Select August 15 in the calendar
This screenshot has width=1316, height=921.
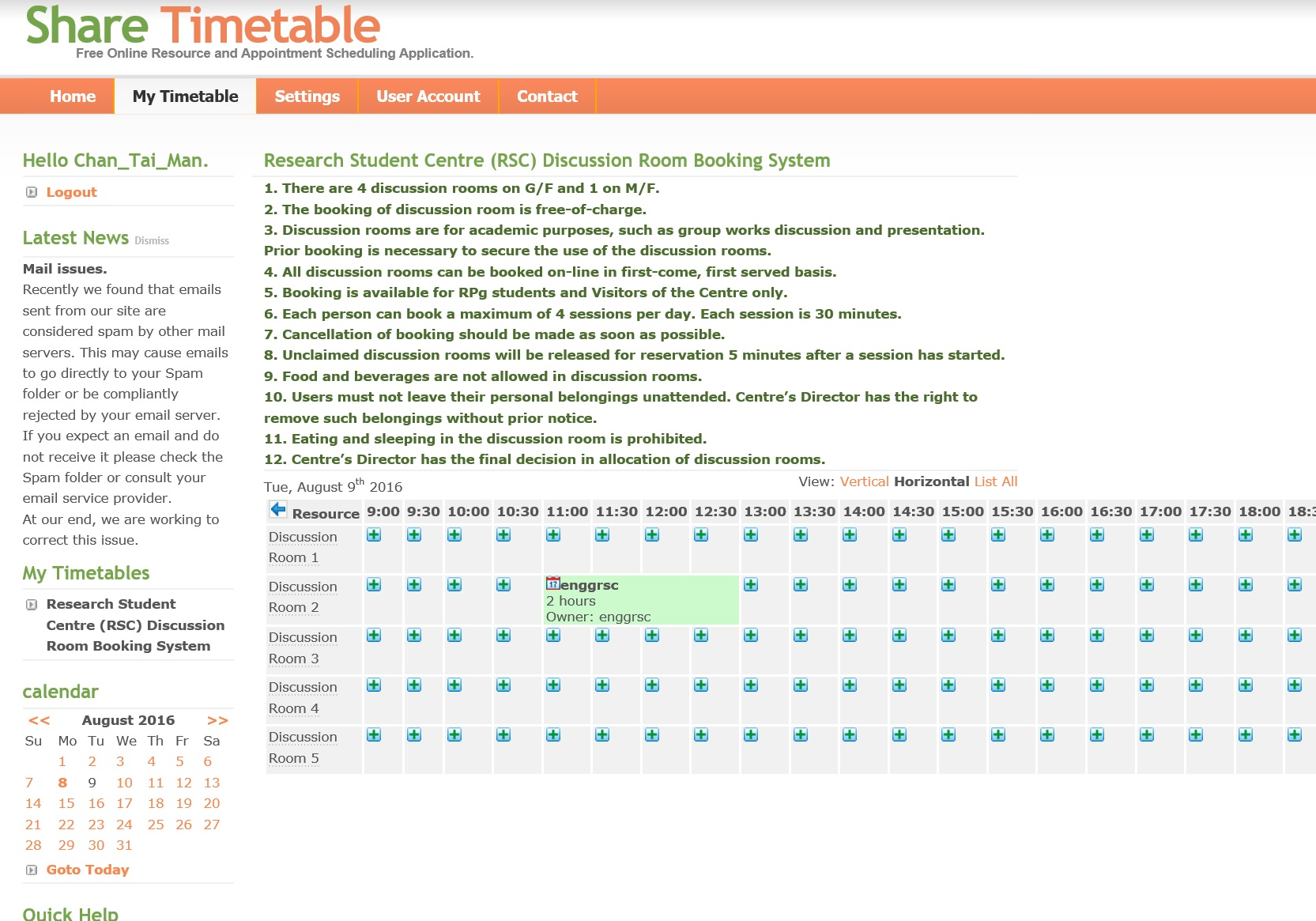(66, 803)
